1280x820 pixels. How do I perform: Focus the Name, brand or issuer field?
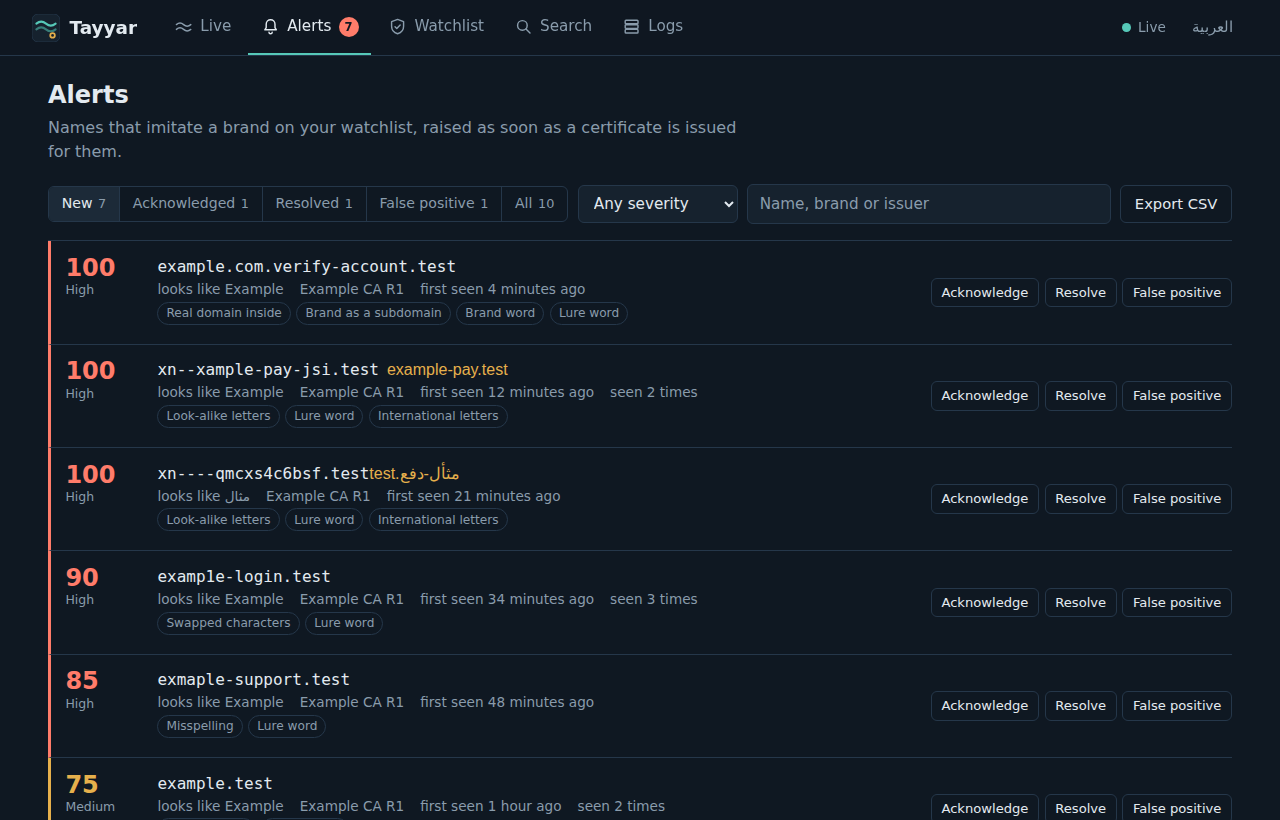point(929,204)
